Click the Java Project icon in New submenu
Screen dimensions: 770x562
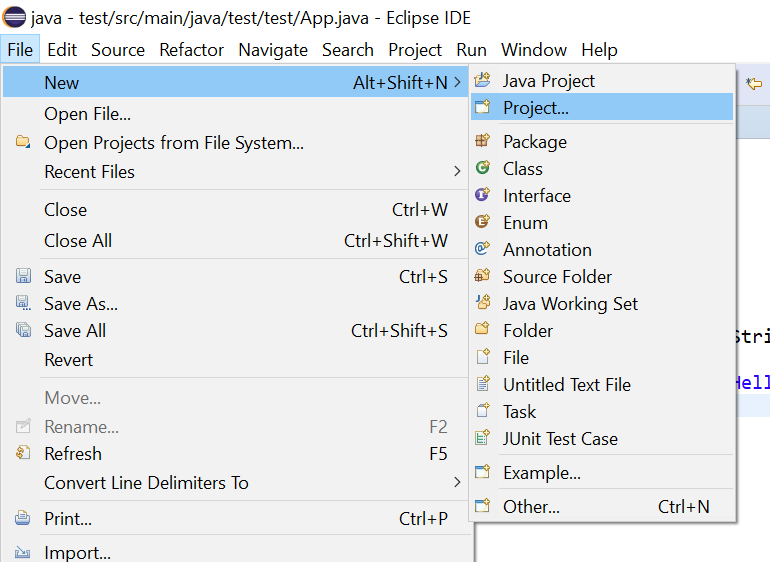coord(482,80)
